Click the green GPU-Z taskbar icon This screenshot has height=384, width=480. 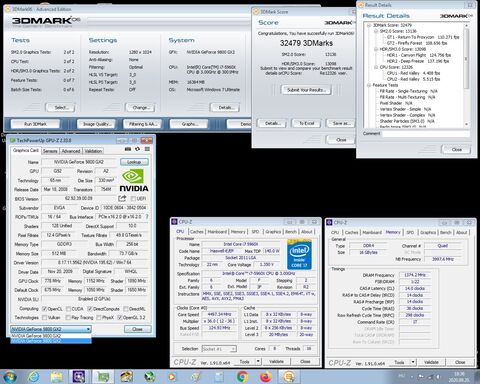[x=103, y=377]
